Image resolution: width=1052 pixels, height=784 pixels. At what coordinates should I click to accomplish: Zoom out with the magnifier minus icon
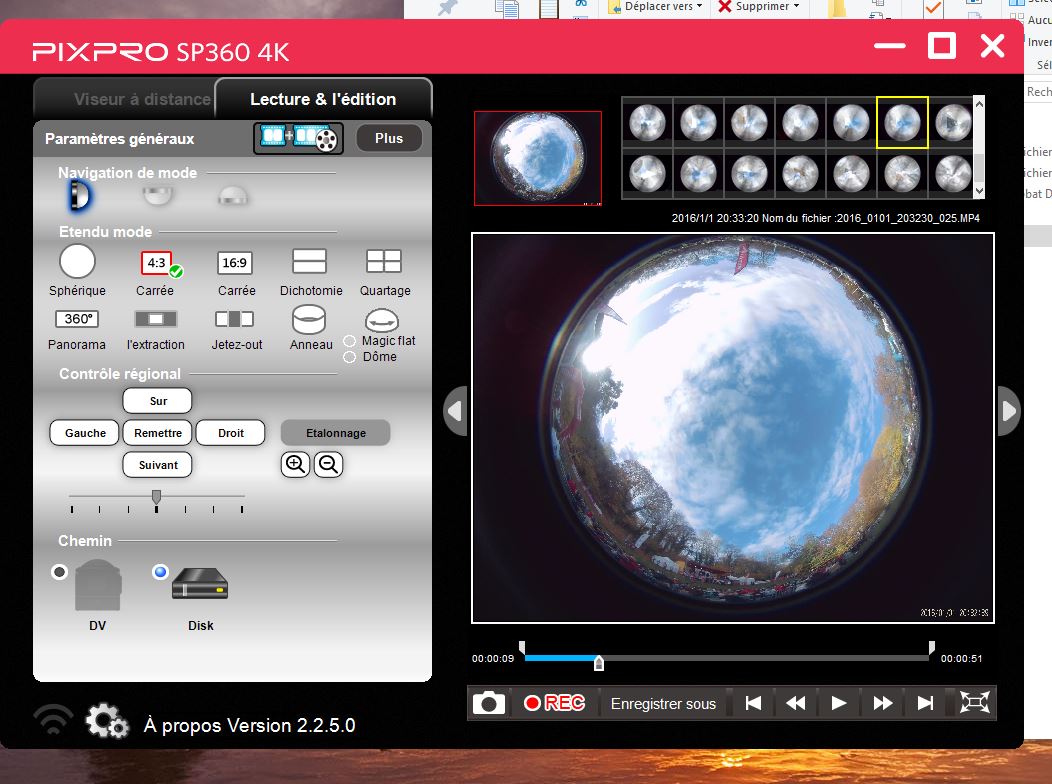coord(329,464)
